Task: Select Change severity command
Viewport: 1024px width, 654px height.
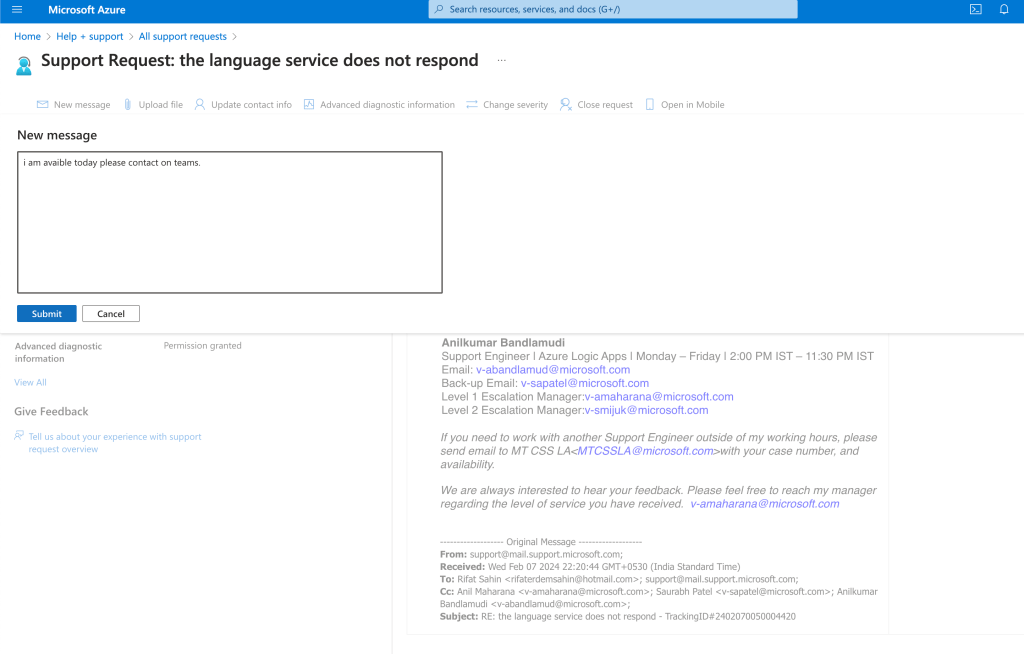Action: [507, 105]
